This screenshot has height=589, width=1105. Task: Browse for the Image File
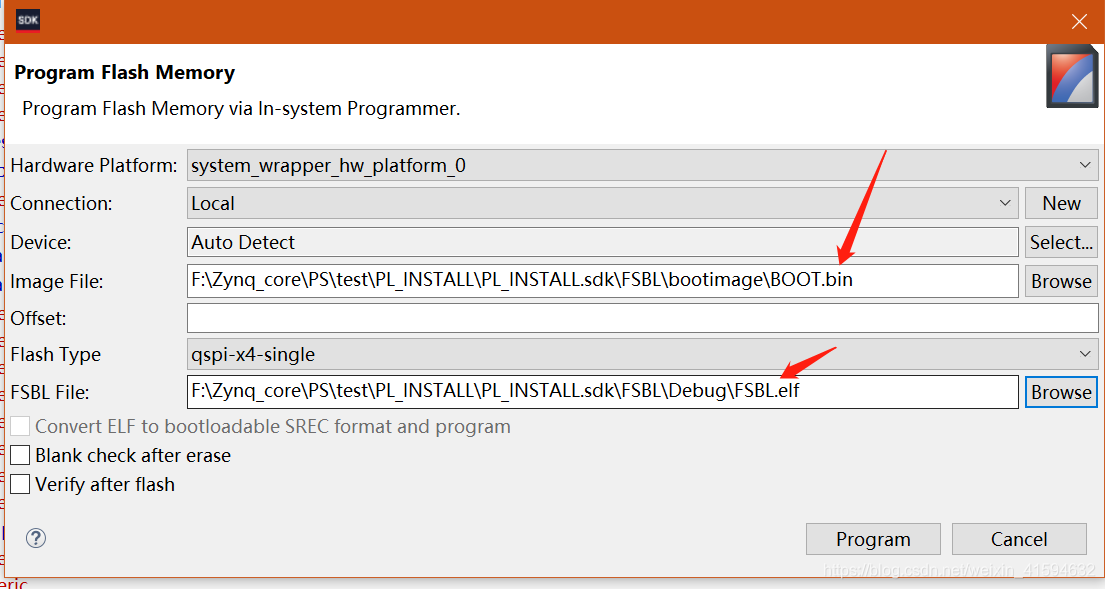[x=1061, y=281]
